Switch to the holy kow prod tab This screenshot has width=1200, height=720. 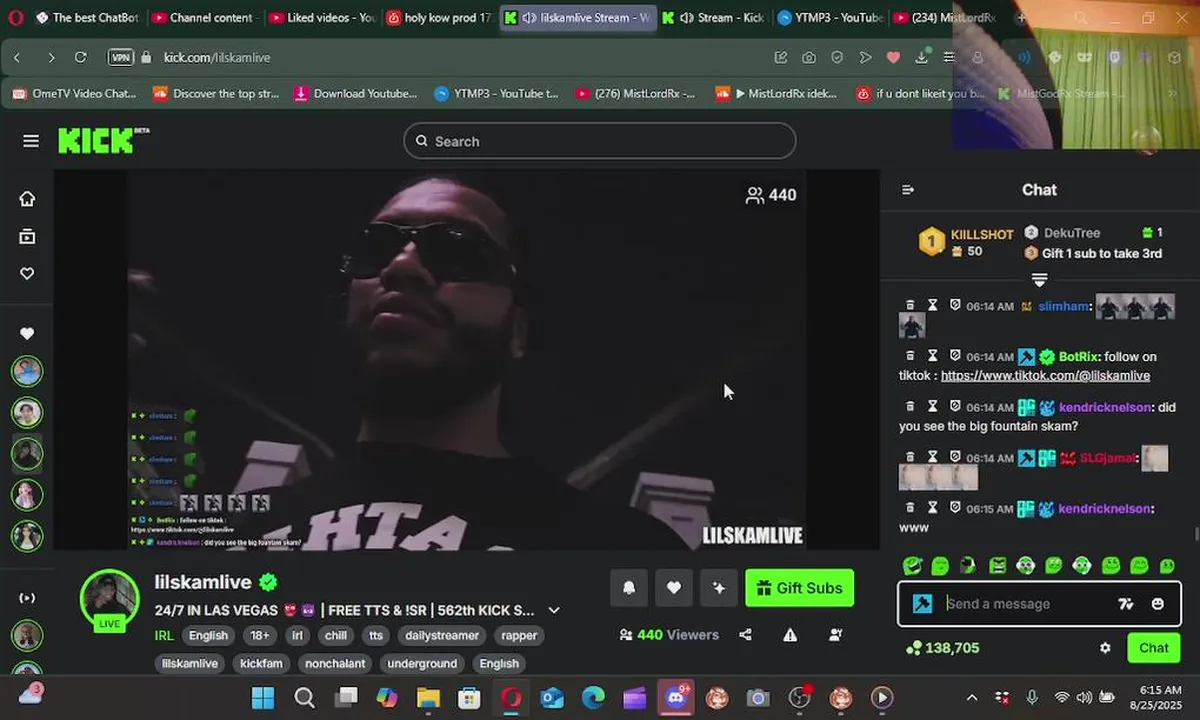click(x=440, y=18)
